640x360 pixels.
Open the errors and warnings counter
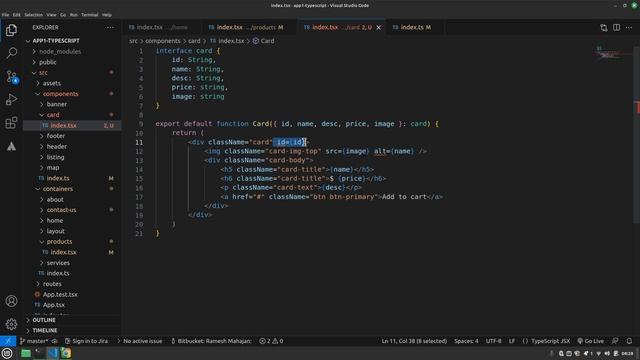click(x=271, y=341)
